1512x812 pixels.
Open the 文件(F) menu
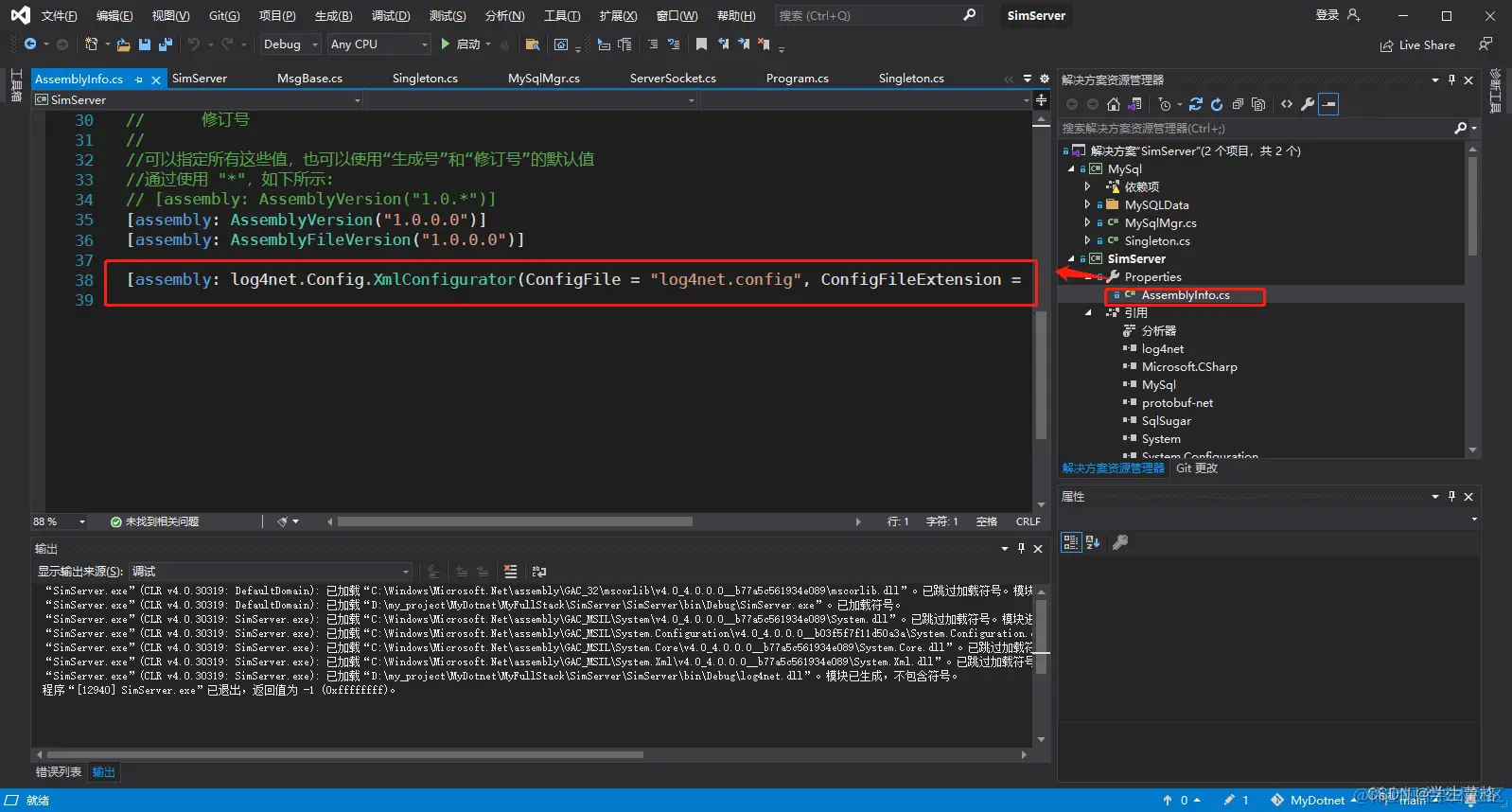point(59,16)
